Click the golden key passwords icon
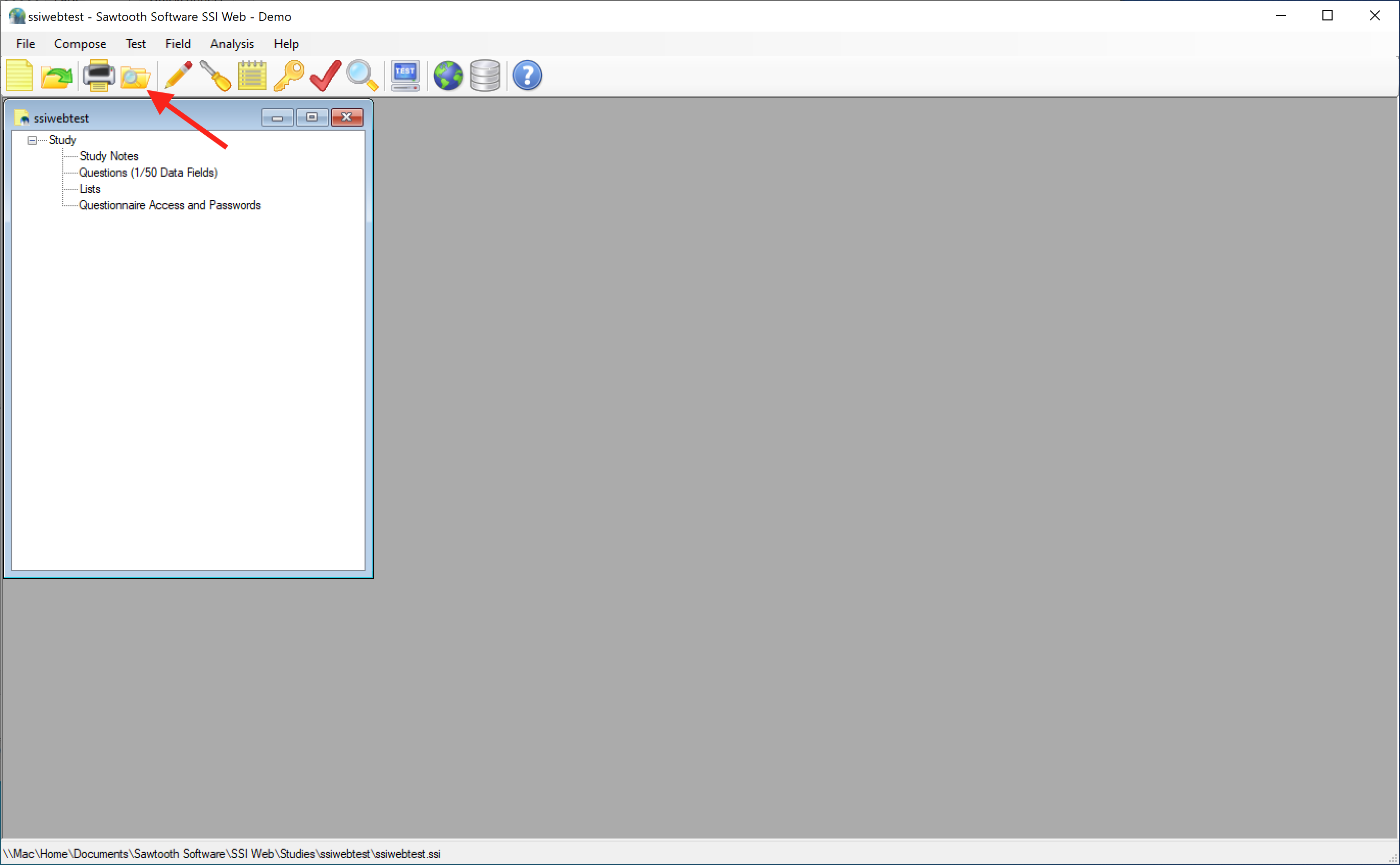 [289, 75]
